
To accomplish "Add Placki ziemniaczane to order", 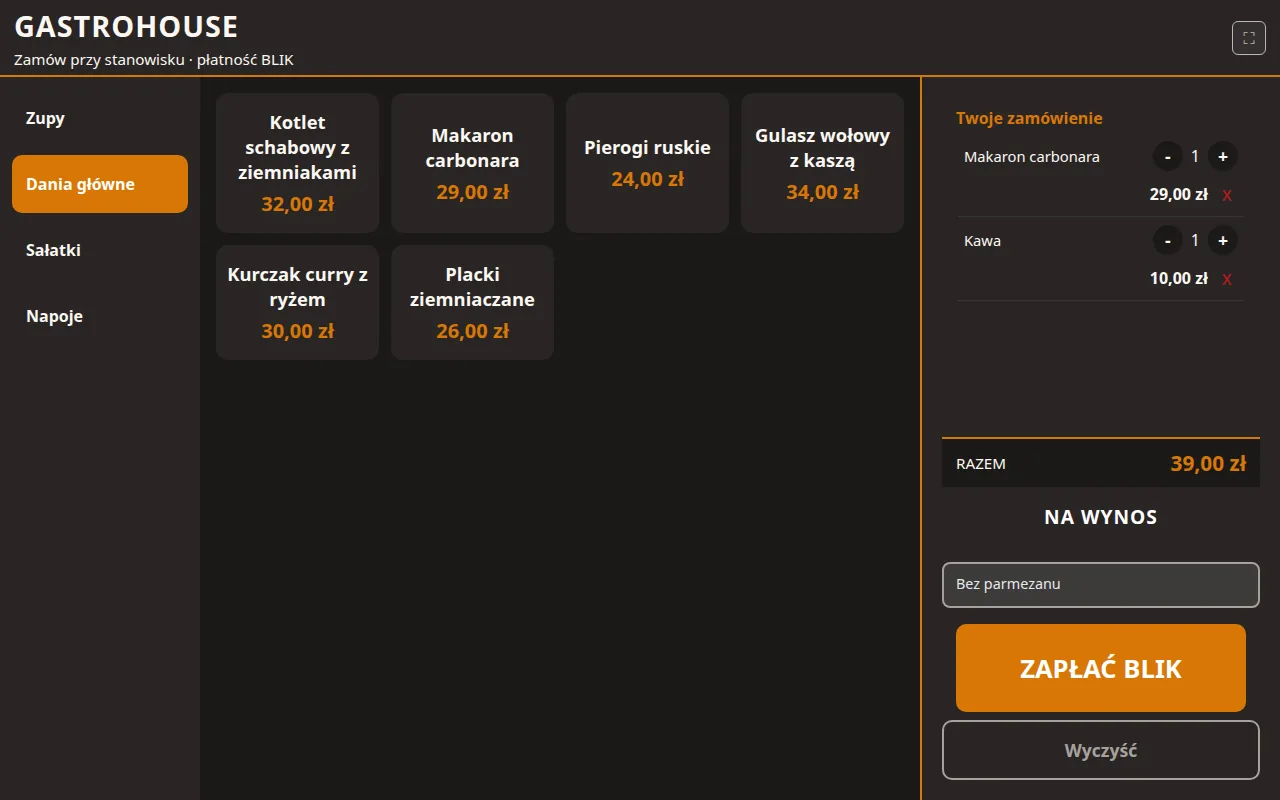I will (472, 302).
